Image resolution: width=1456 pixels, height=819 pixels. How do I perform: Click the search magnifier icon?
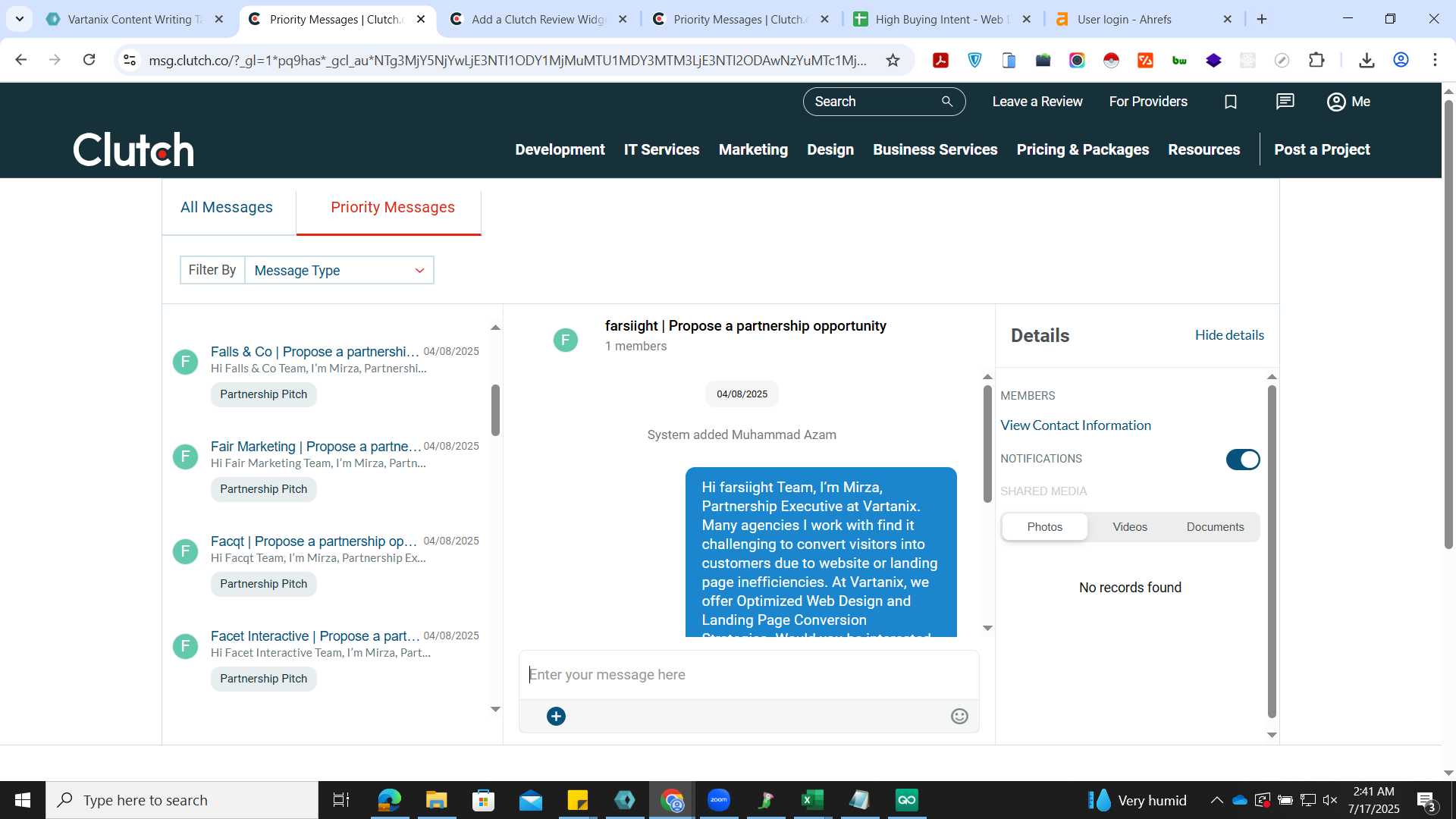coord(947,102)
